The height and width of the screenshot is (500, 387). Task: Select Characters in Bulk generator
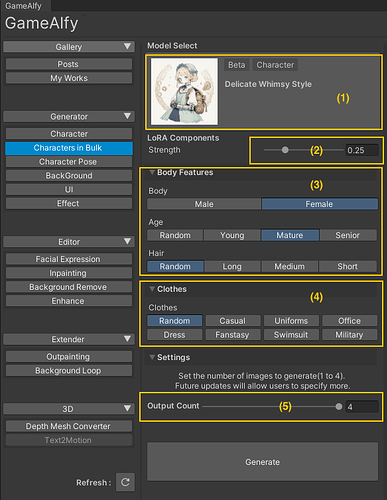[69, 148]
